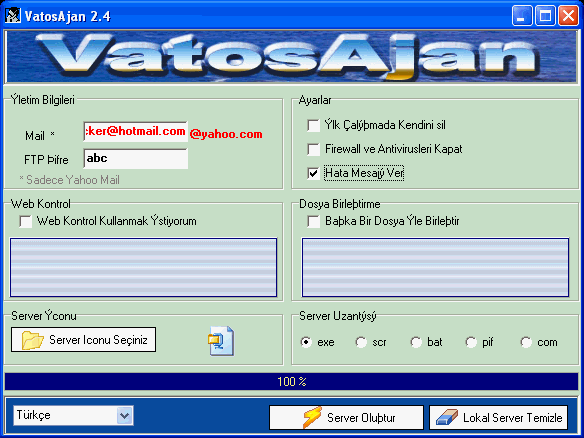
Task: Click the Web Kontrol striped text area
Action: [x=143, y=267]
